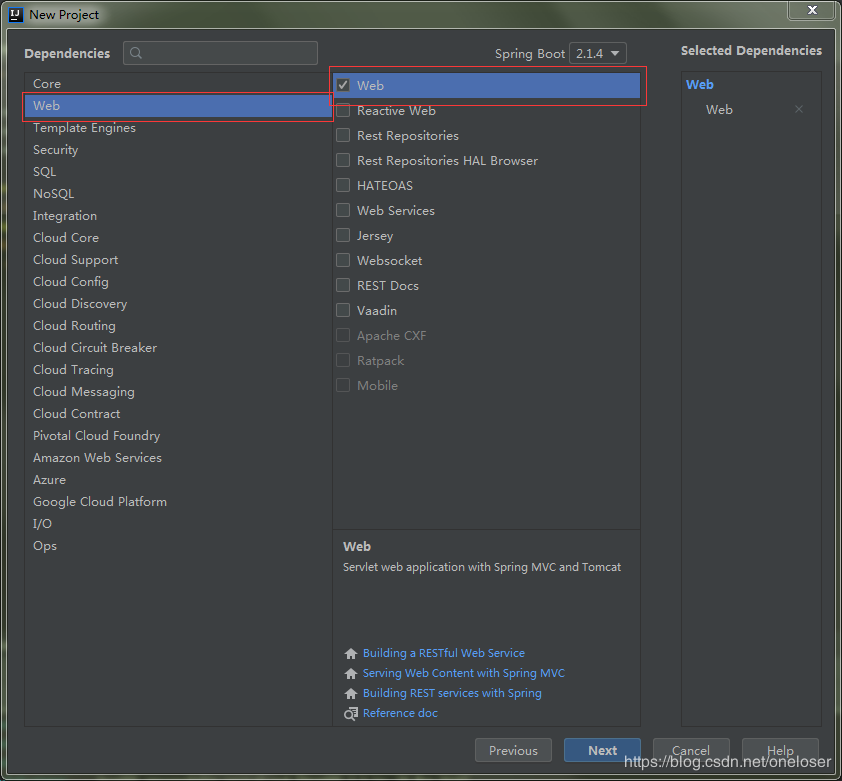This screenshot has width=842, height=781.
Task: Open the Reference doc link
Action: [400, 713]
